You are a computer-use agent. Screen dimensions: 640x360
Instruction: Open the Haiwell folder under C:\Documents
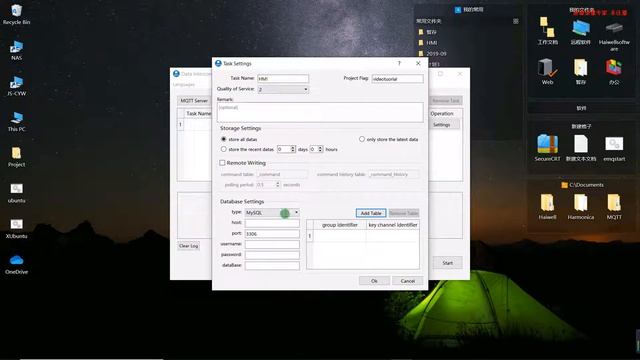(x=547, y=207)
